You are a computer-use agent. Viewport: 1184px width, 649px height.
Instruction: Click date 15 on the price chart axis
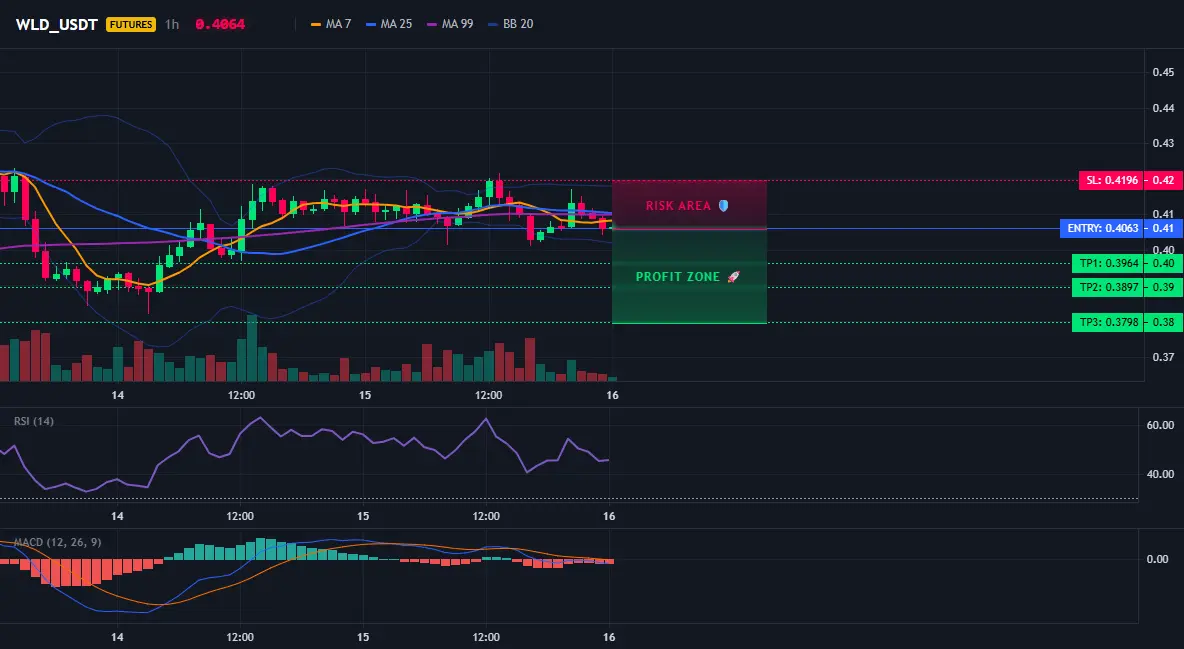pyautogui.click(x=365, y=395)
